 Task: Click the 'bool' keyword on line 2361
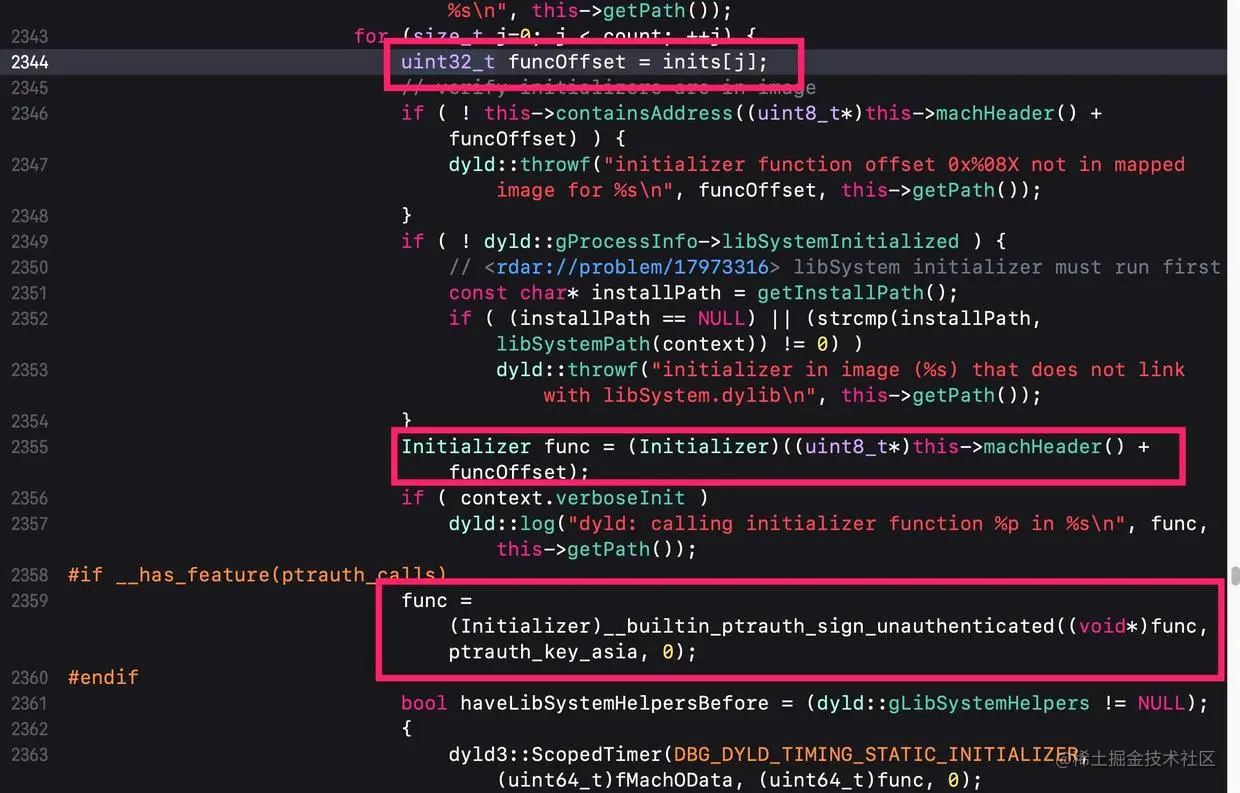(x=424, y=703)
